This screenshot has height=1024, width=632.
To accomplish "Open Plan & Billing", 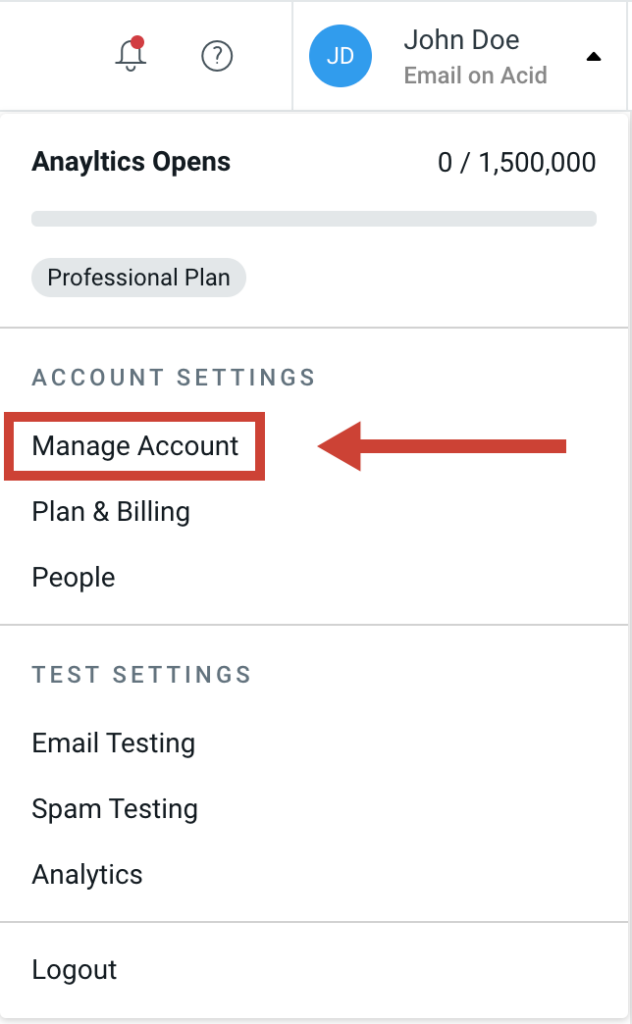I will (x=111, y=511).
